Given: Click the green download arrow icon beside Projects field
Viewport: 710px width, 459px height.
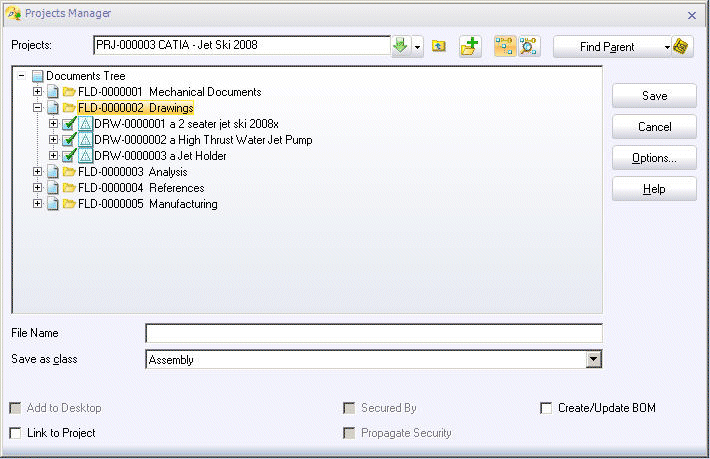Looking at the screenshot, I should pos(401,46).
